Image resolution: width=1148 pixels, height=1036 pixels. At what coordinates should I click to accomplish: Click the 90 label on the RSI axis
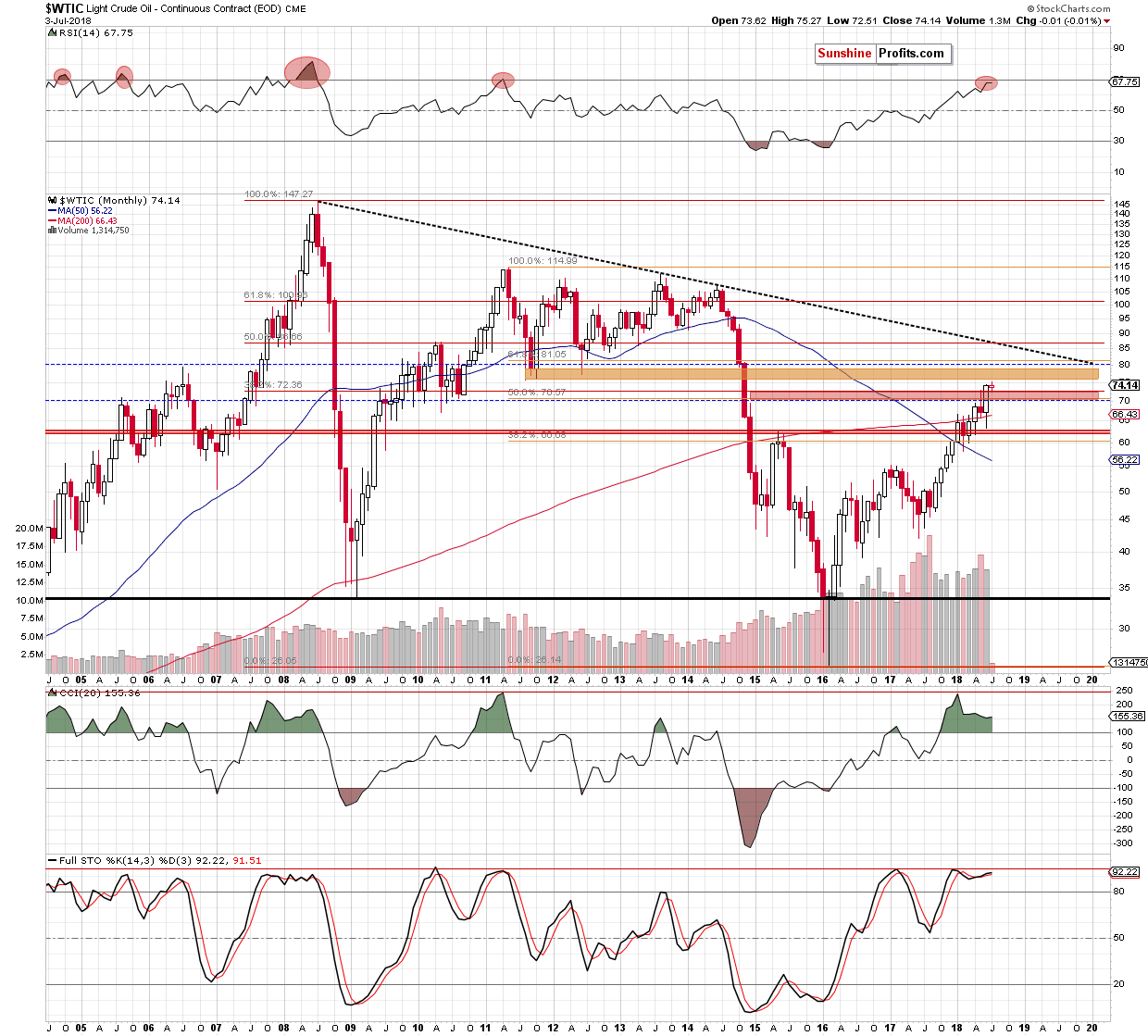click(x=1118, y=48)
